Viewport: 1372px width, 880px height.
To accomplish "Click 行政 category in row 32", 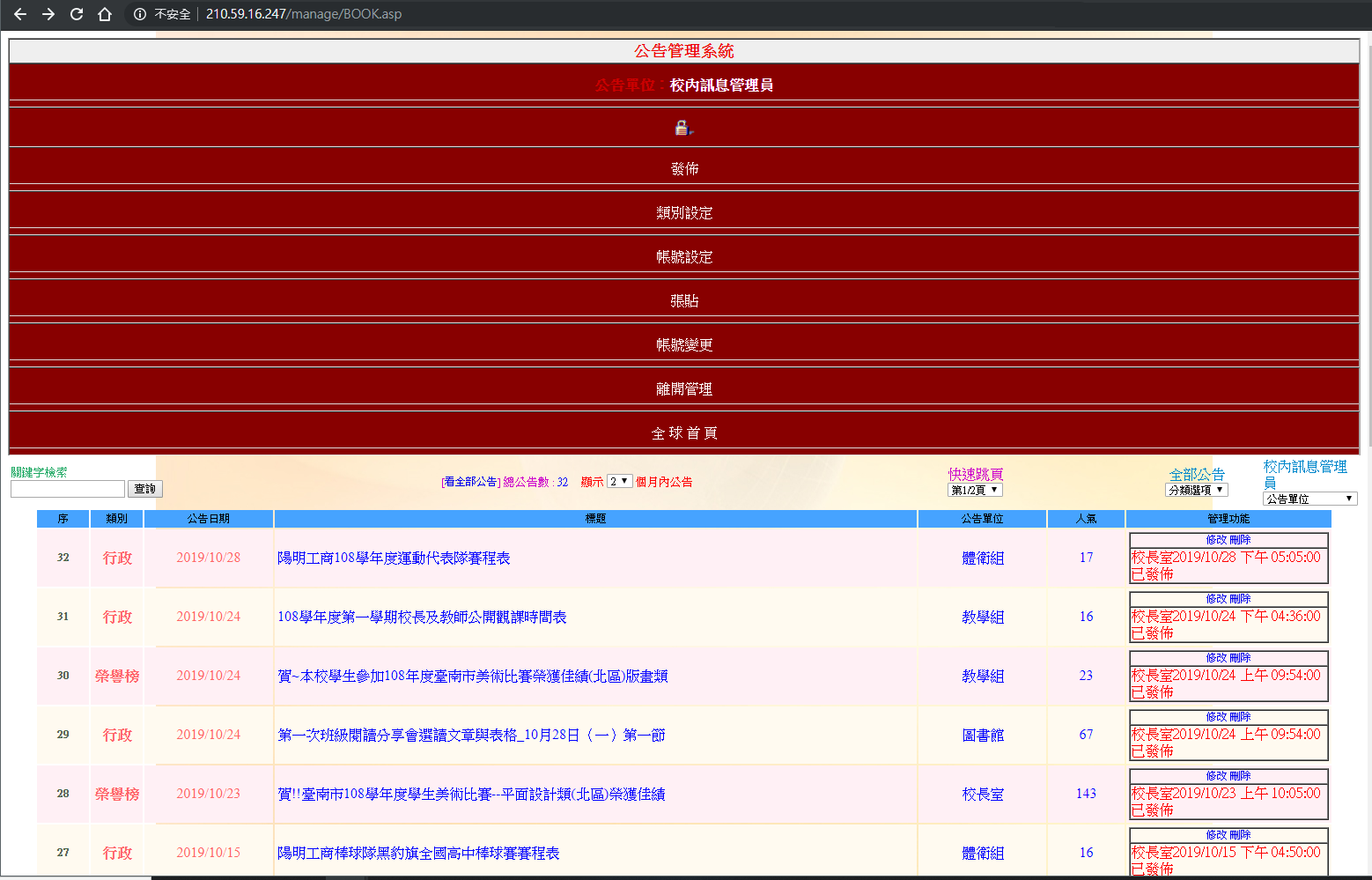I will pyautogui.click(x=117, y=558).
